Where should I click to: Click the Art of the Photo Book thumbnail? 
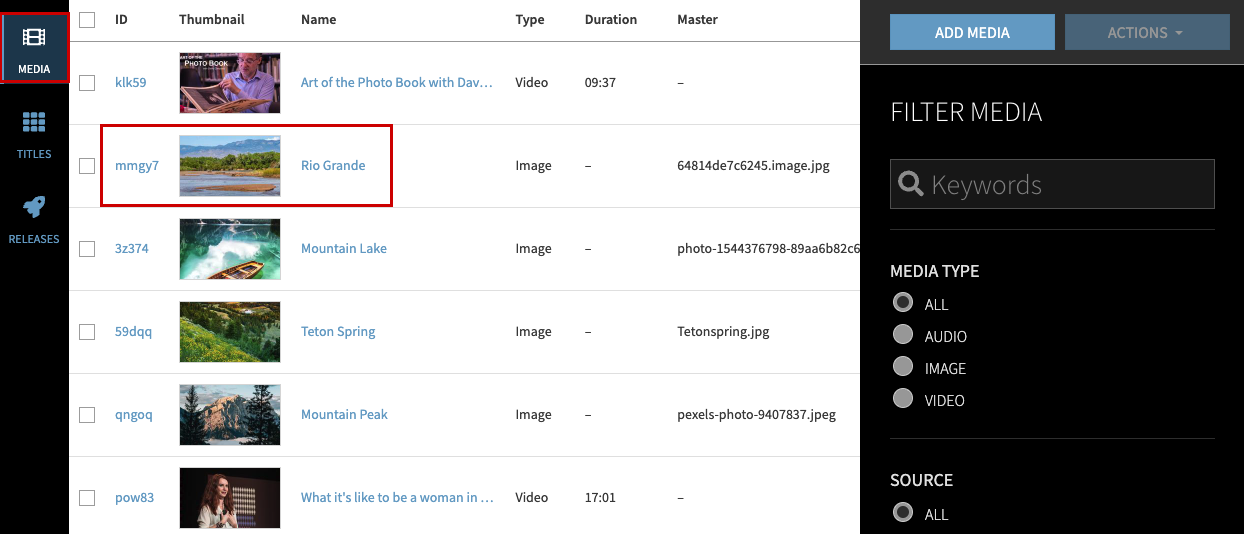(230, 83)
